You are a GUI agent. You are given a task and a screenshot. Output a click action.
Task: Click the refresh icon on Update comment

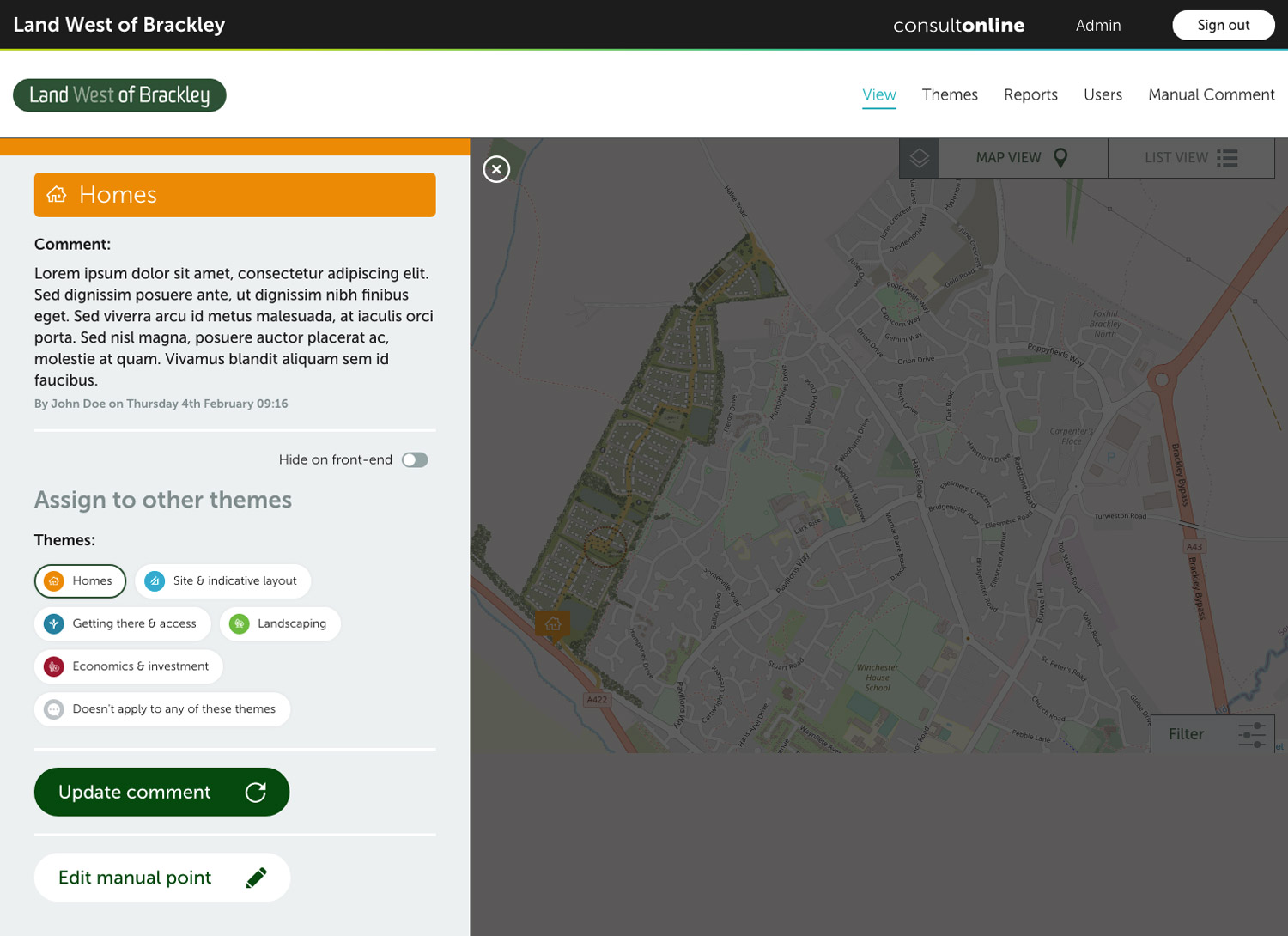tap(256, 792)
